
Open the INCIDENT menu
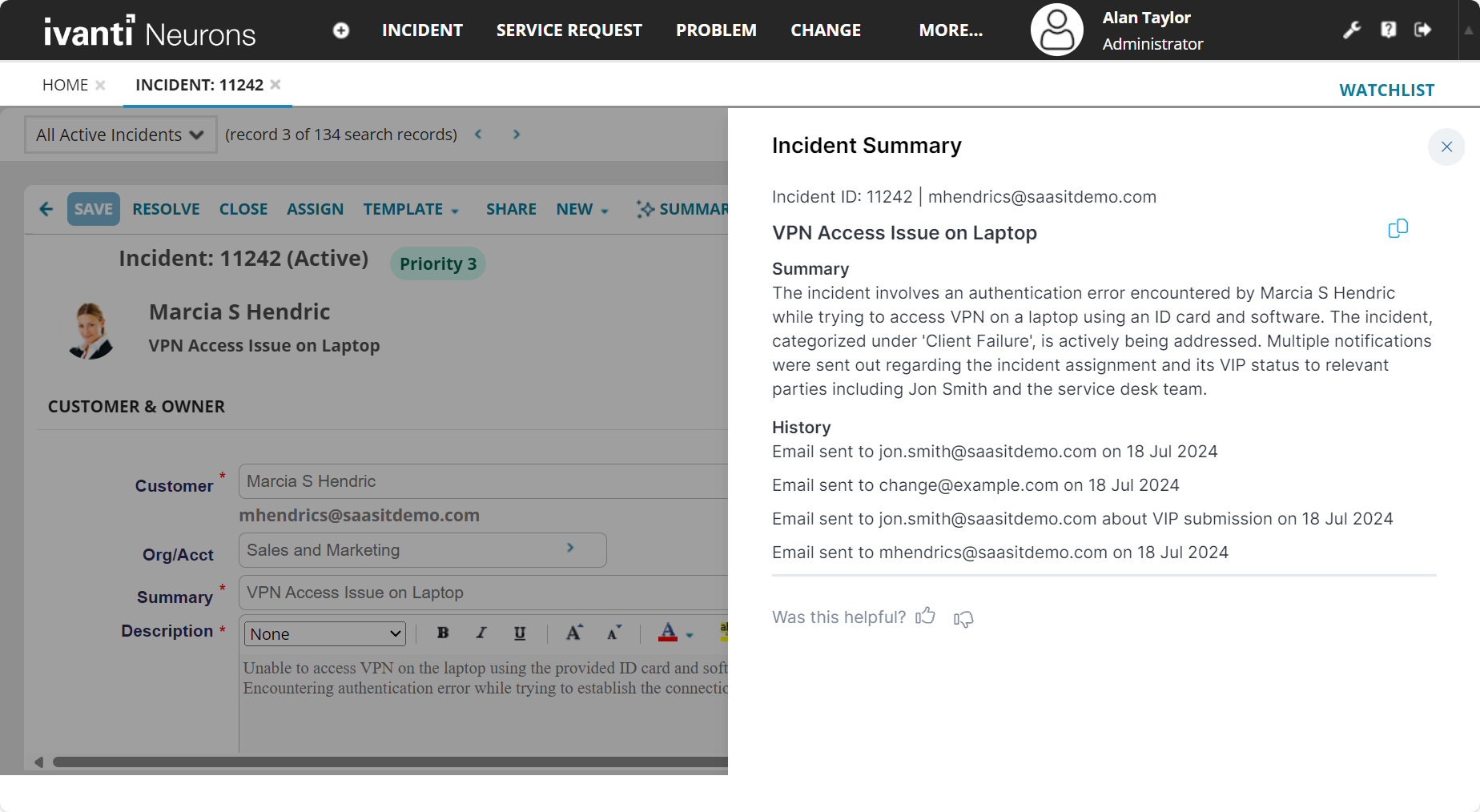coord(422,30)
